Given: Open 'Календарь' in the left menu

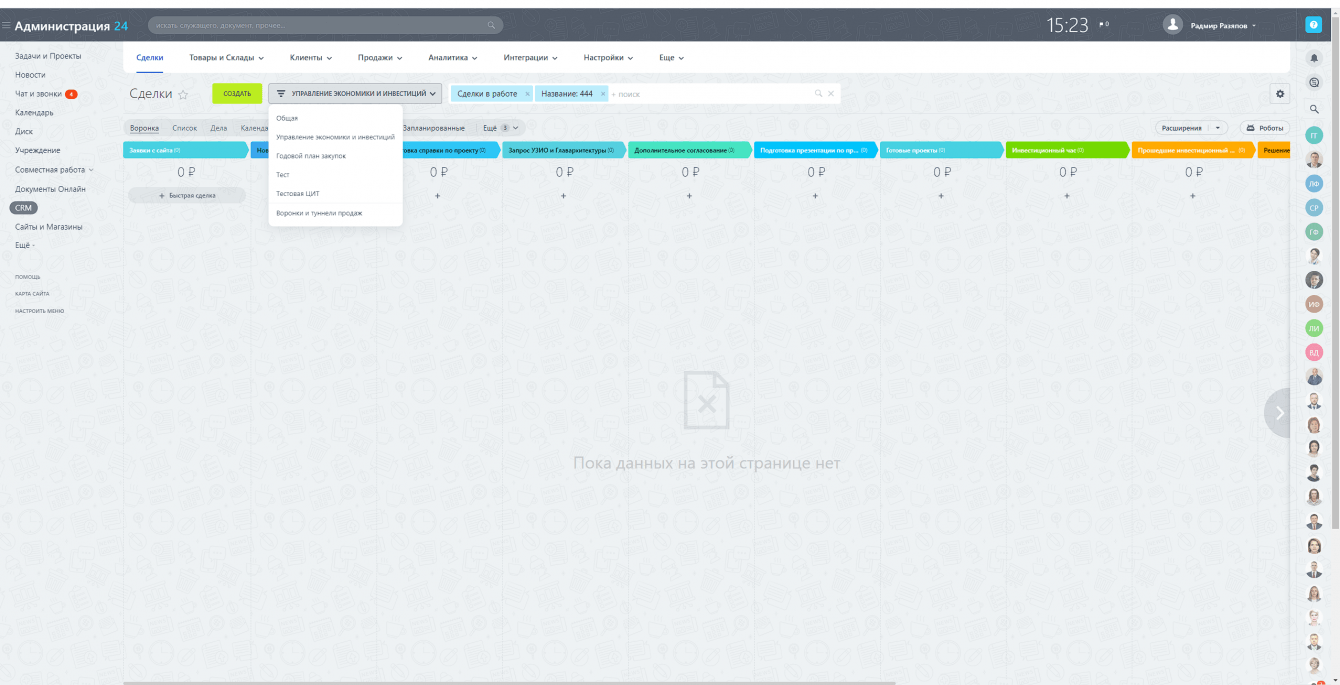Looking at the screenshot, I should click(x=34, y=113).
